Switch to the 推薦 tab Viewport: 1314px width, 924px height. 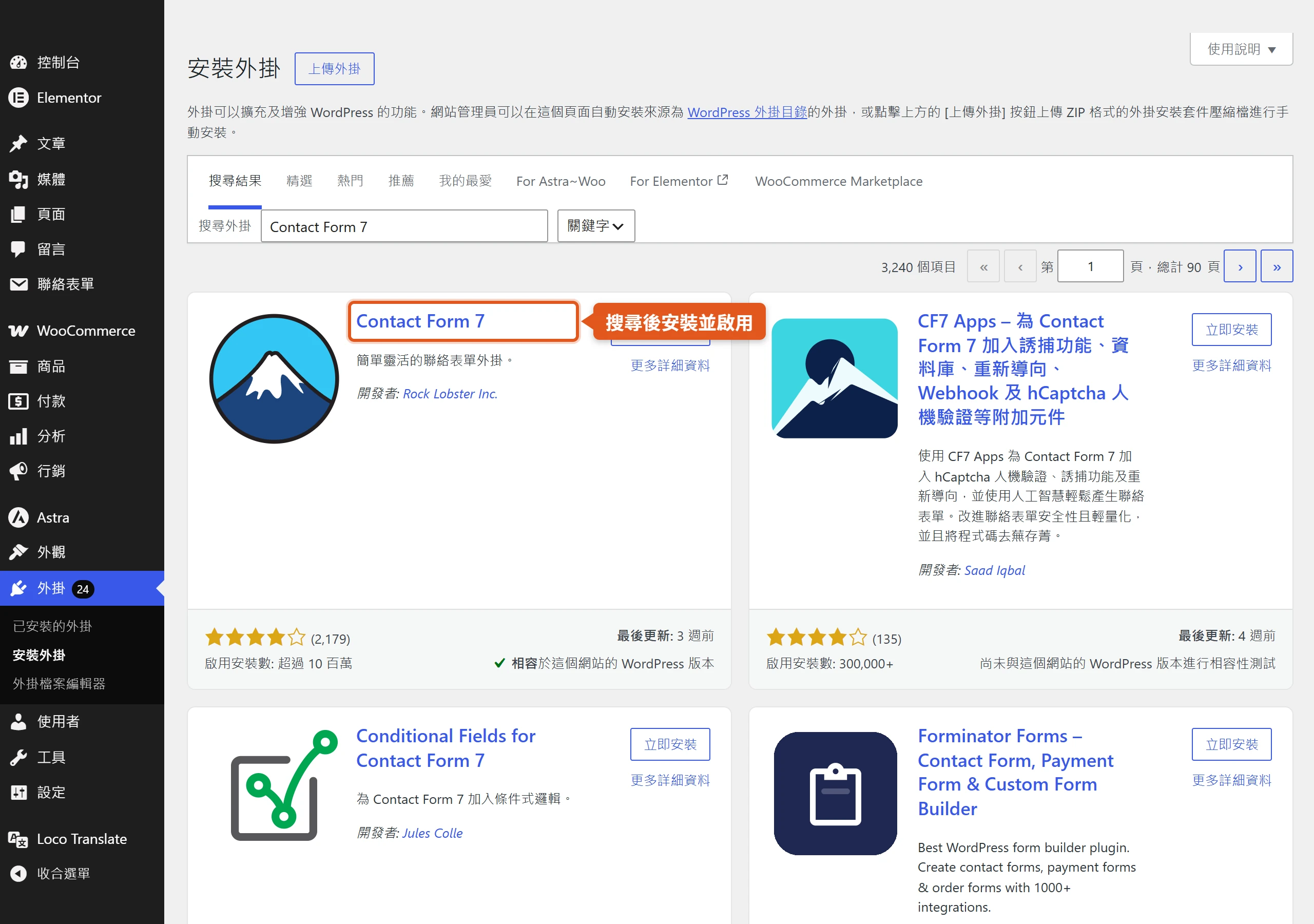point(400,181)
